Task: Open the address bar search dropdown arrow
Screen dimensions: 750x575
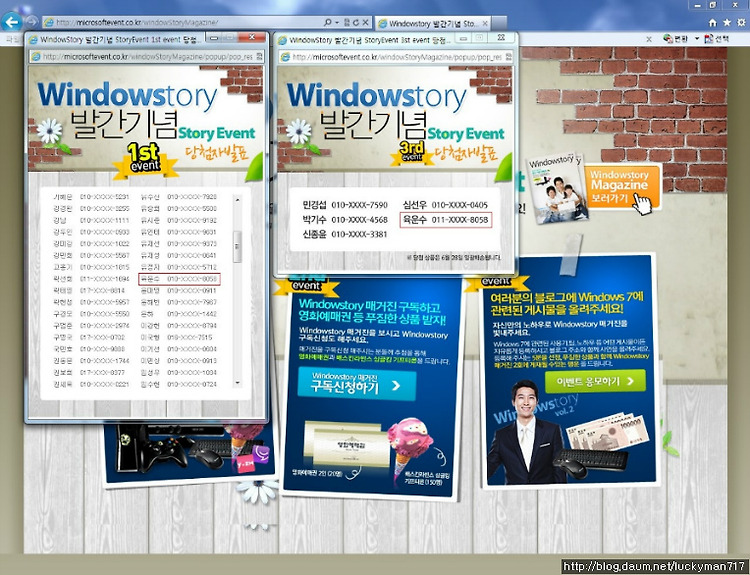Action: (337, 22)
